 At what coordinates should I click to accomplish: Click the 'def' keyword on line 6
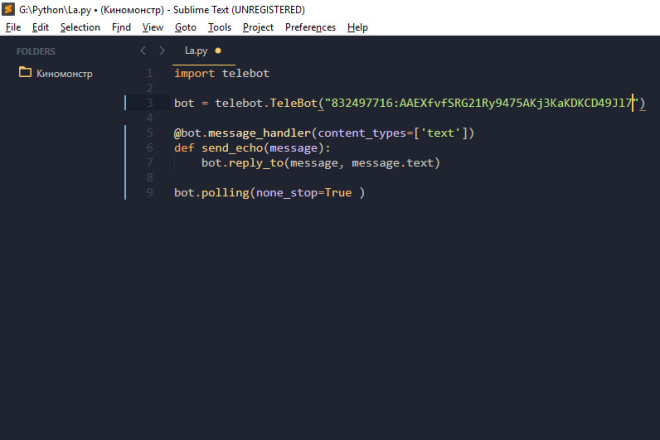(x=184, y=148)
